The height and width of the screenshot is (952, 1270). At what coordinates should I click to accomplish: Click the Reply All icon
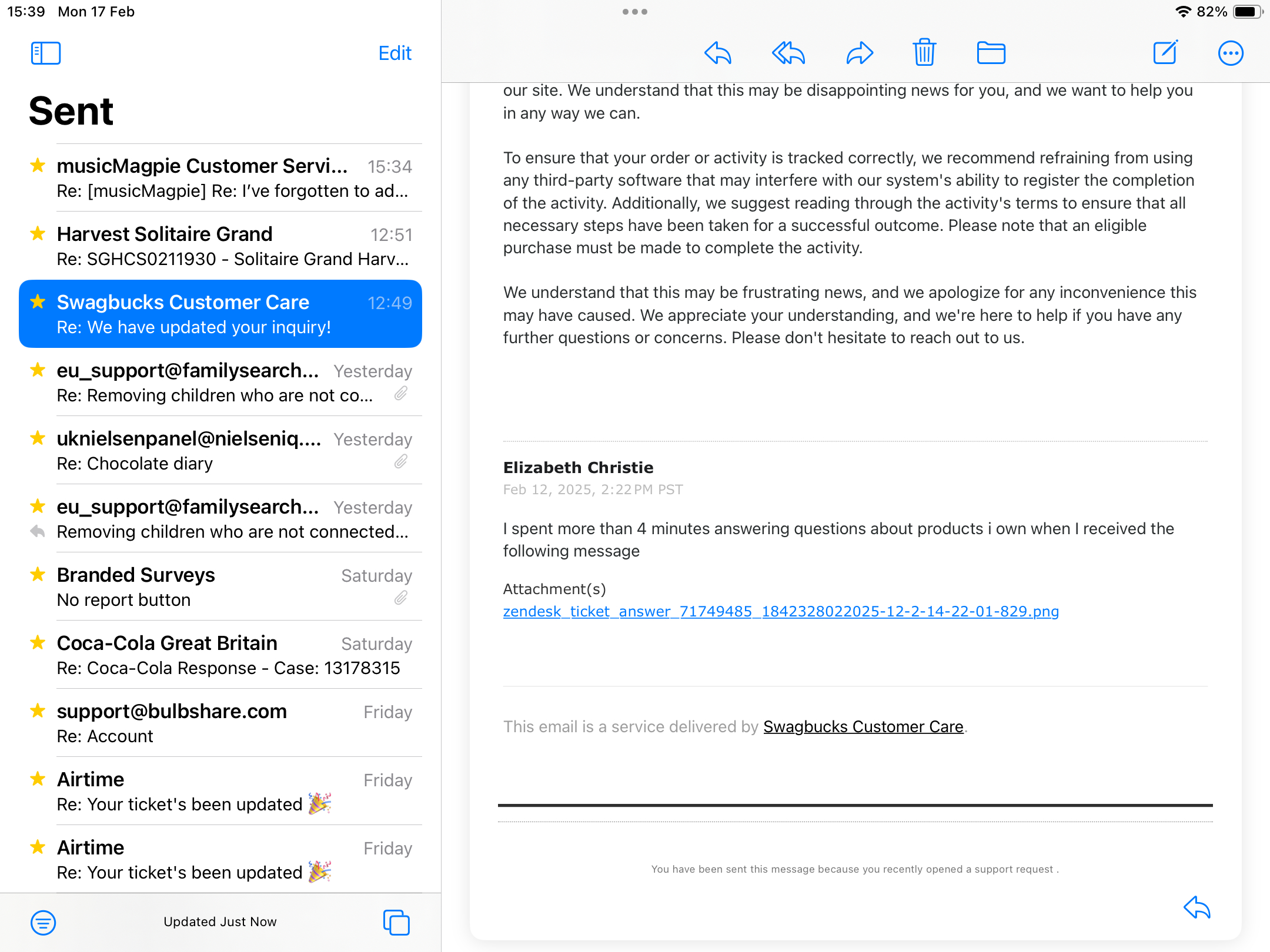788,53
